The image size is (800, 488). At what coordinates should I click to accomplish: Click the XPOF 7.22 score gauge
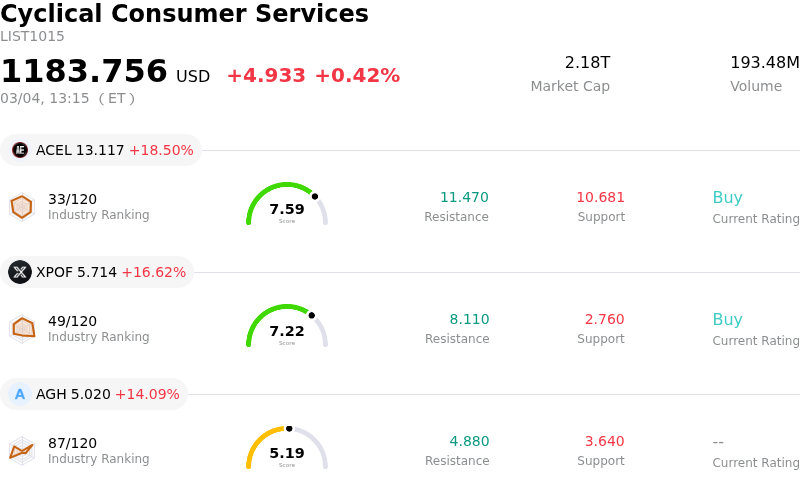click(x=287, y=328)
